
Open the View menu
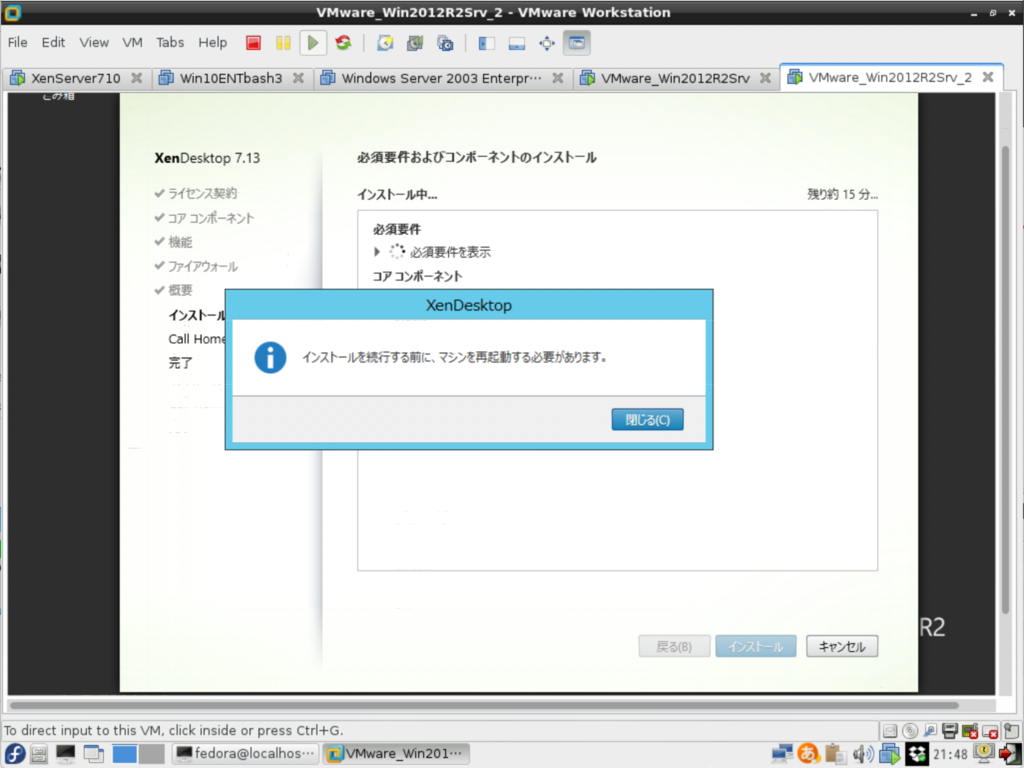(94, 42)
